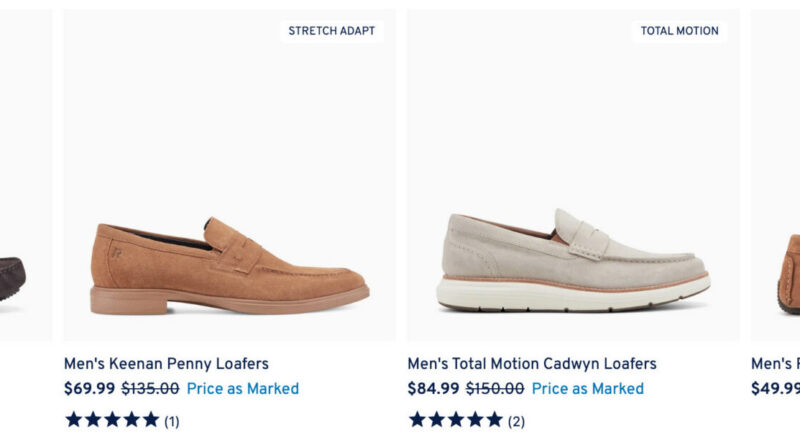Screen dimensions: 800x445
Task: Click the crossed-out $135.00 original price
Action: 151,389
